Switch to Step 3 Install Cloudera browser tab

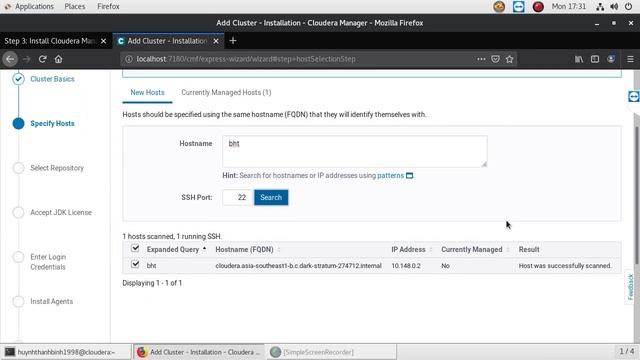(50, 41)
